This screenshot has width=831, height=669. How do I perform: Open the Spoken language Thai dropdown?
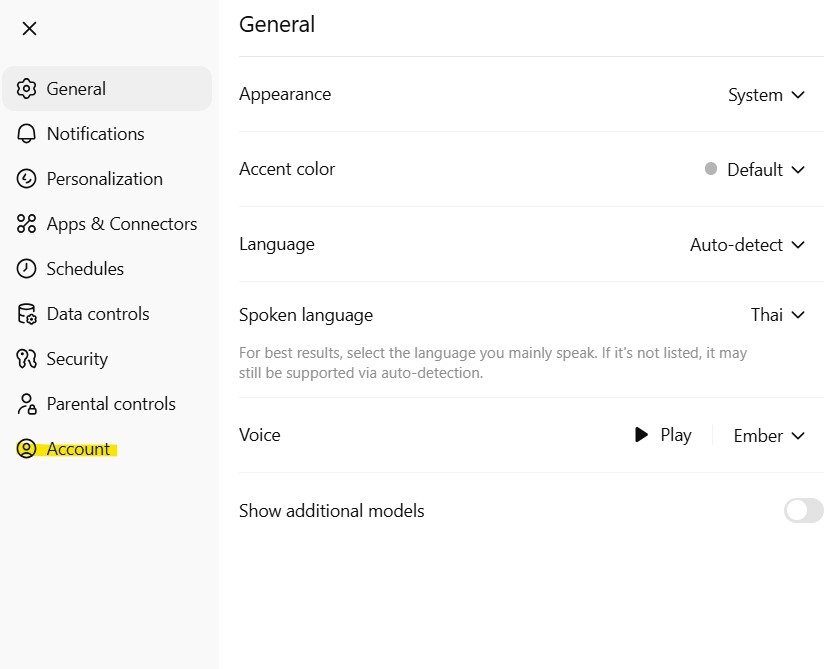point(778,315)
